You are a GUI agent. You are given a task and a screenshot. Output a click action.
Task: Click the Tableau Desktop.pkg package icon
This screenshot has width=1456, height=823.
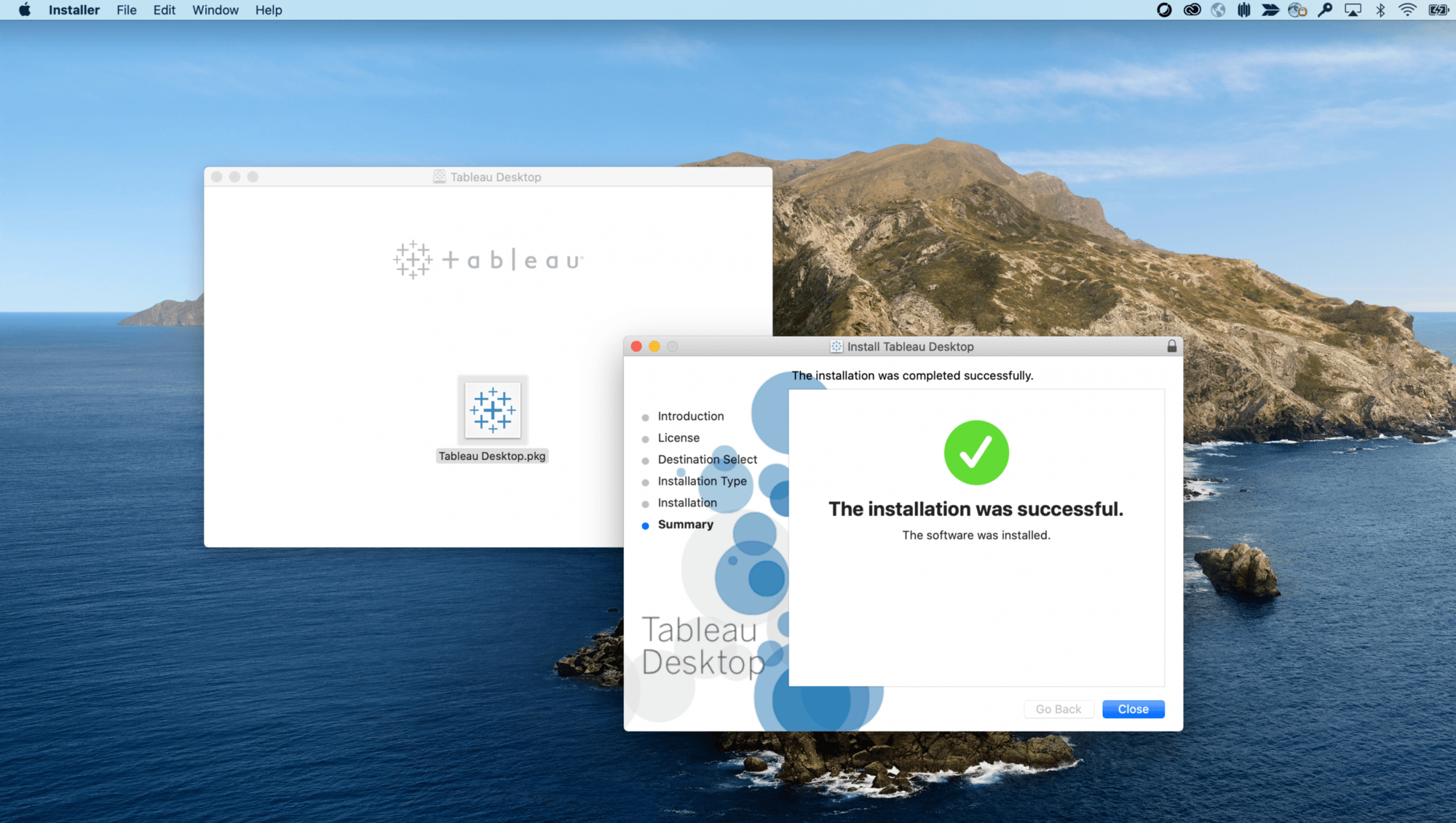(x=493, y=410)
